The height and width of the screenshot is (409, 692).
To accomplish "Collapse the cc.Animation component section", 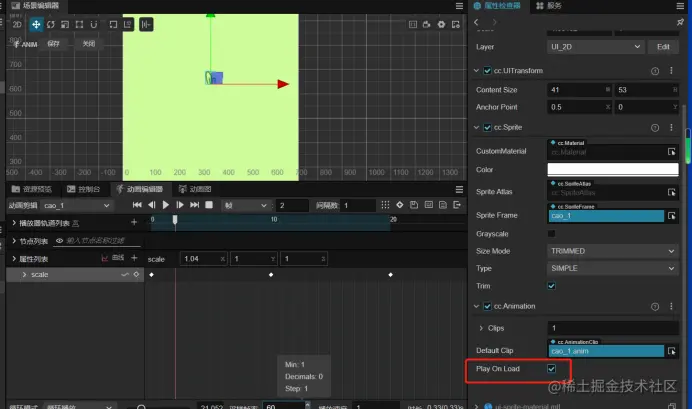I will point(476,306).
